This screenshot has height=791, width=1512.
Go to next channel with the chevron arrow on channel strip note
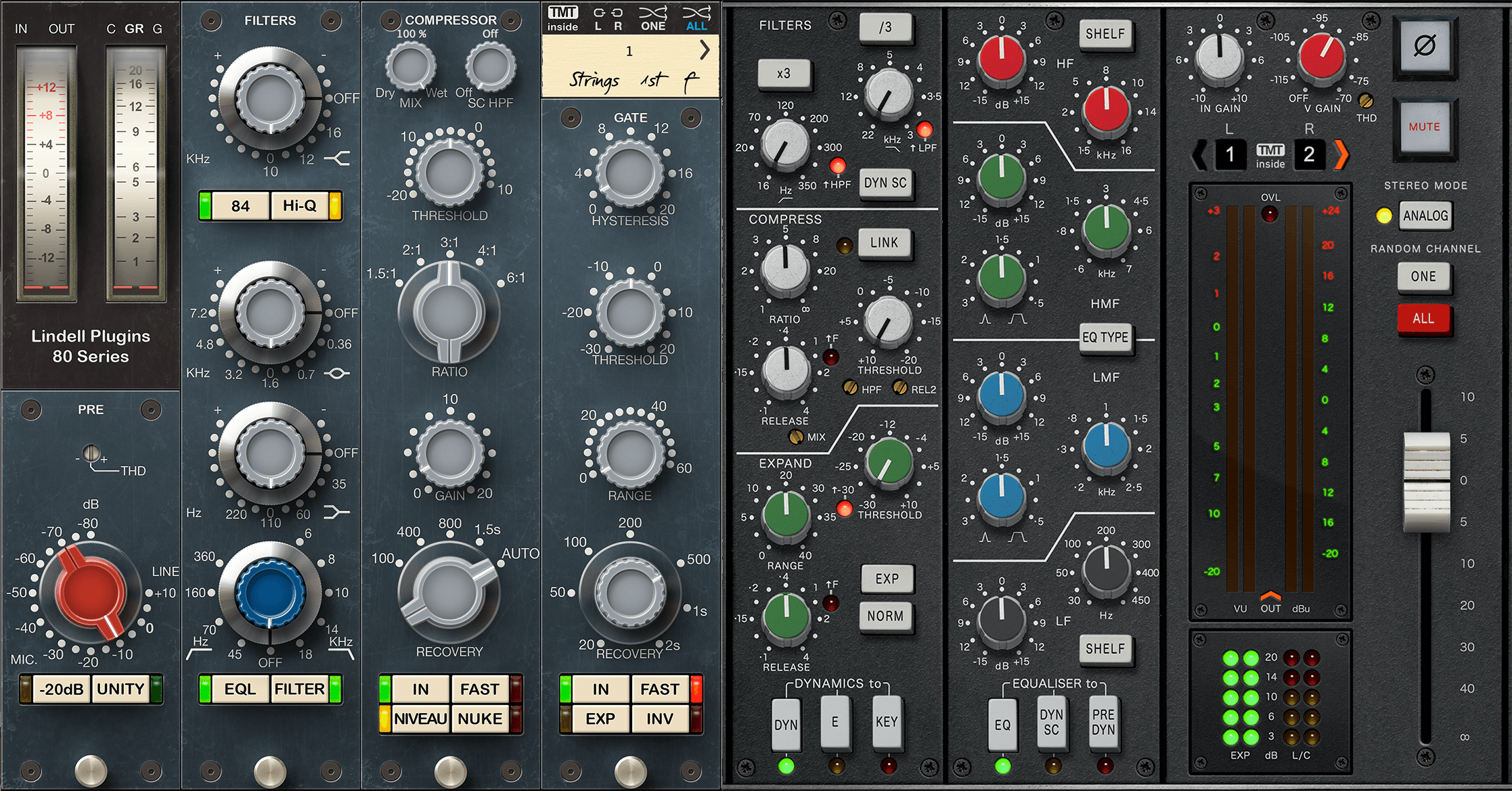point(705,49)
